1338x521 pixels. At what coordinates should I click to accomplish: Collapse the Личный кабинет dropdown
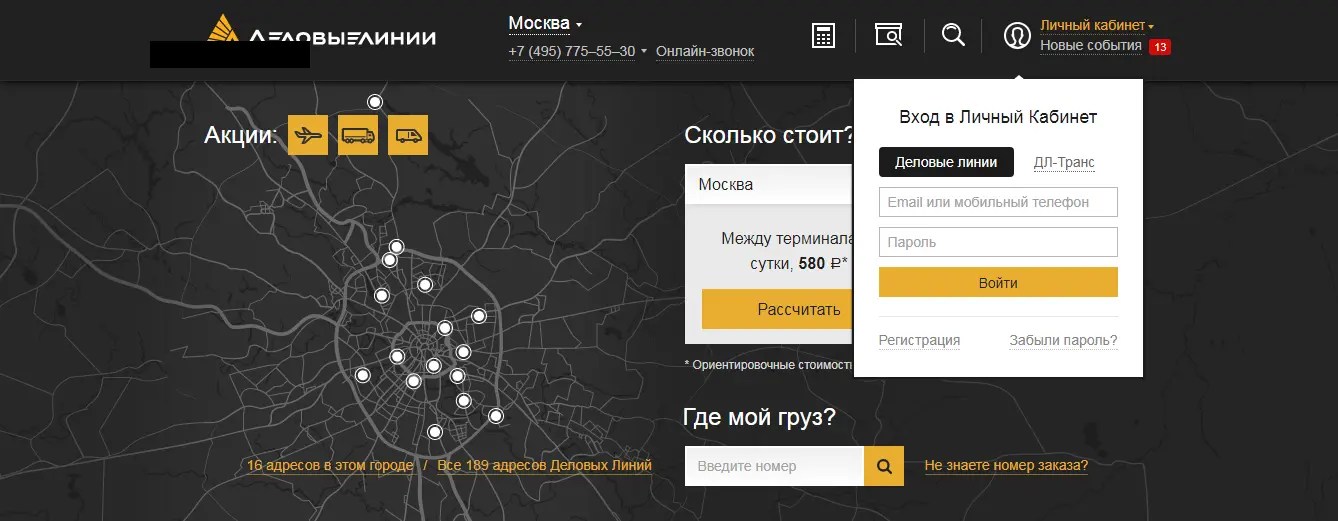click(1097, 25)
